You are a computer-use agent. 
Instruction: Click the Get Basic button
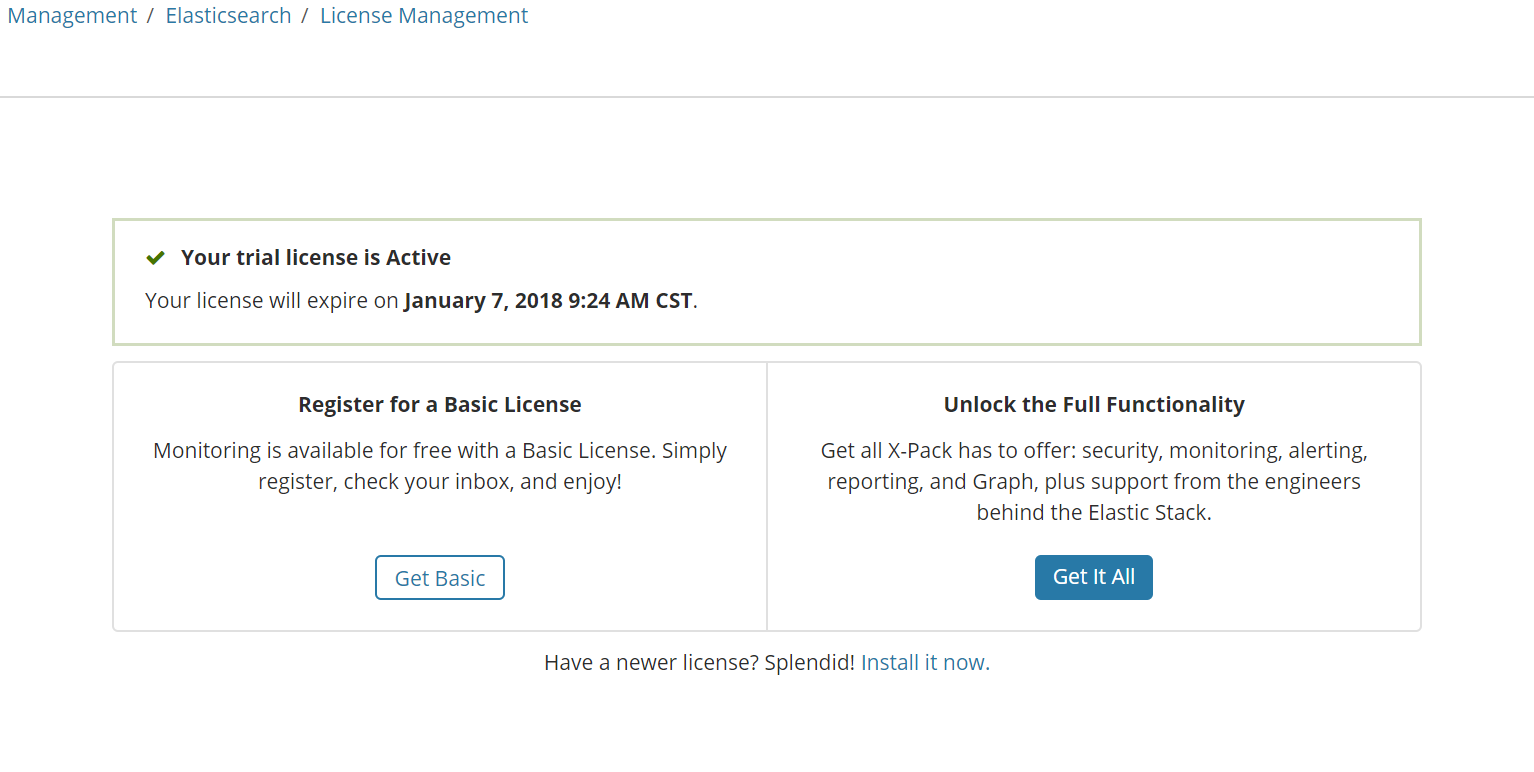[440, 578]
